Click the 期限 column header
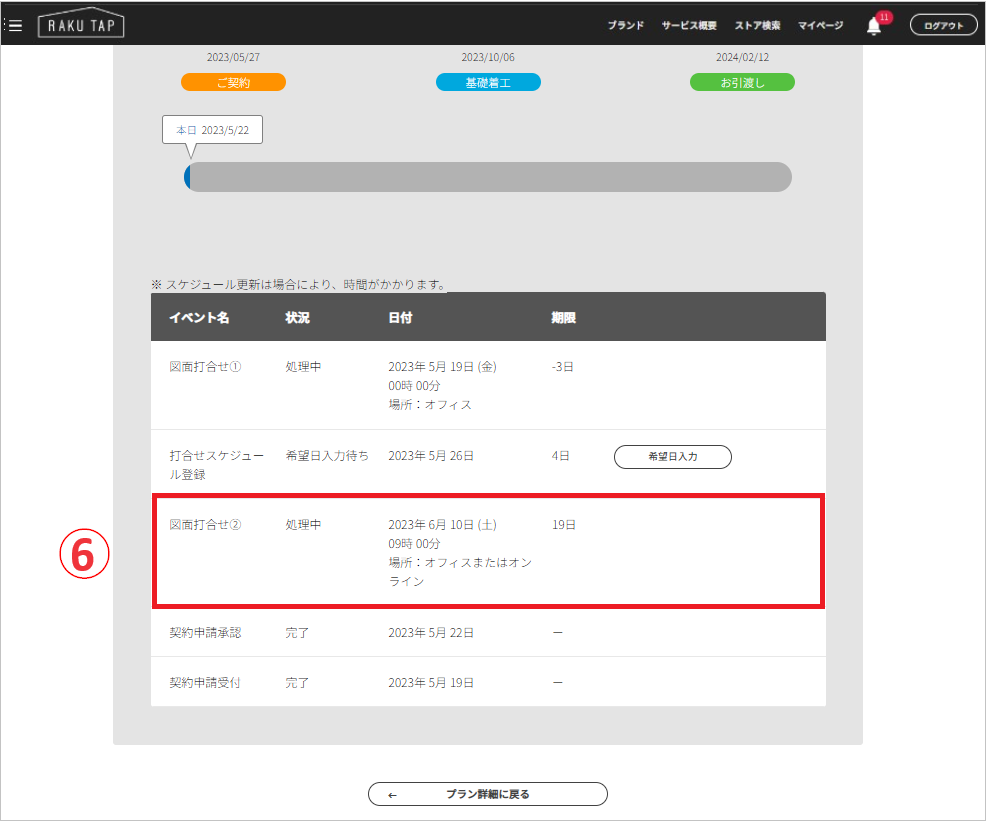The image size is (987, 821). point(563,317)
